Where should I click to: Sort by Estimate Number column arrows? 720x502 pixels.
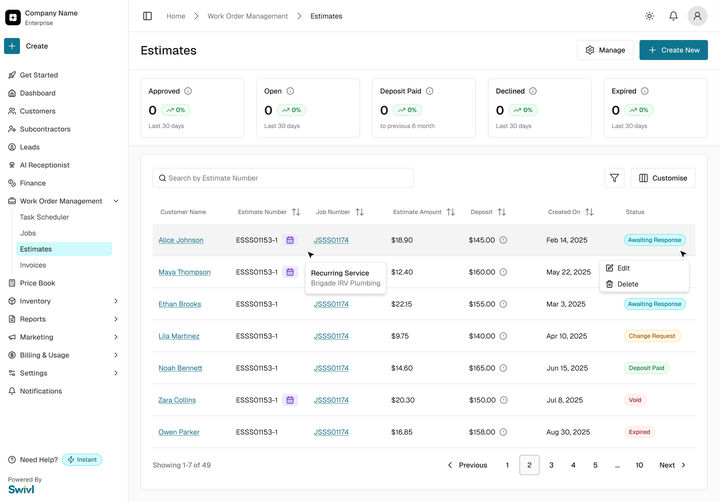[296, 212]
